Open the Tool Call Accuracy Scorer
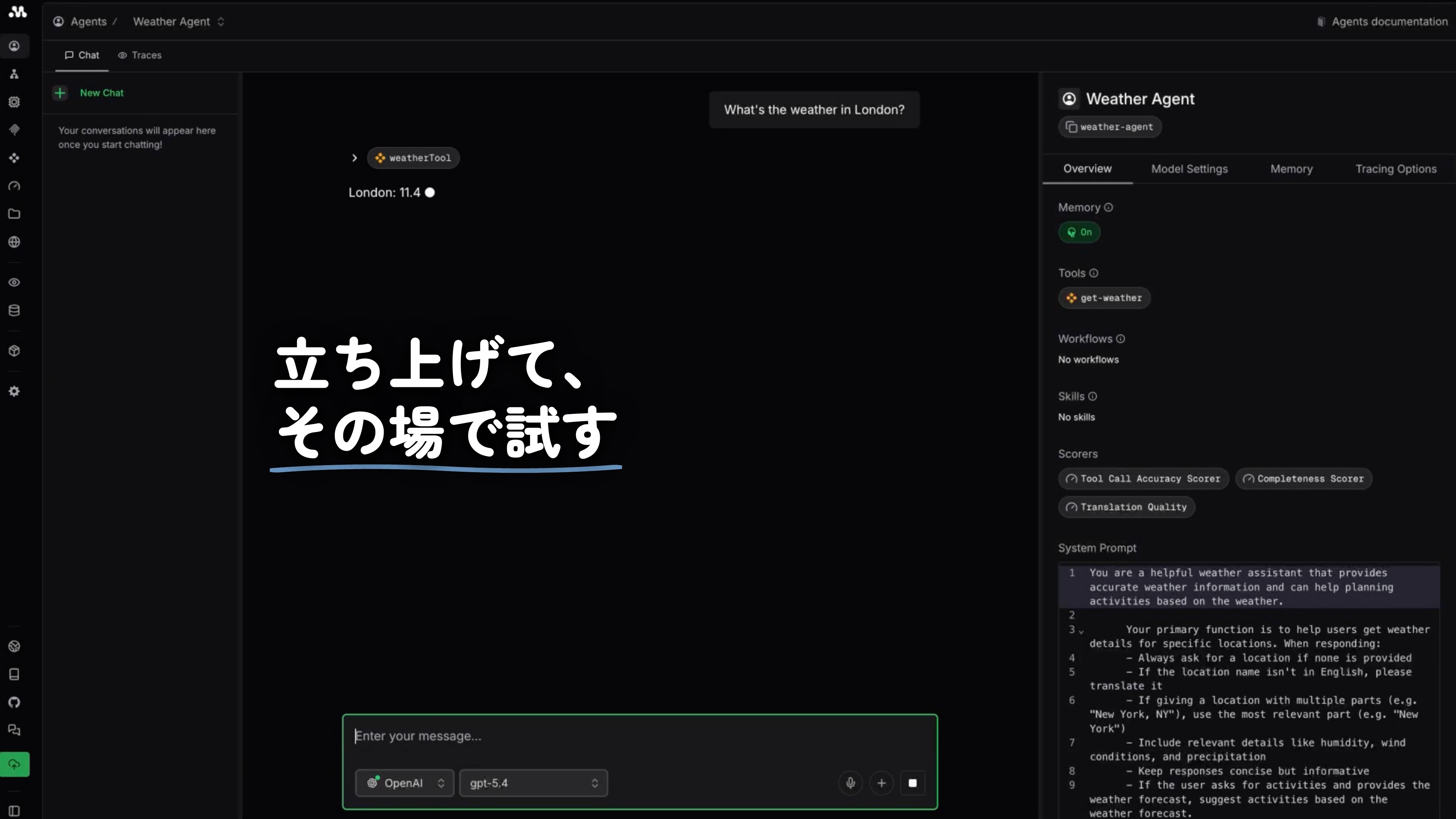 pyautogui.click(x=1143, y=479)
